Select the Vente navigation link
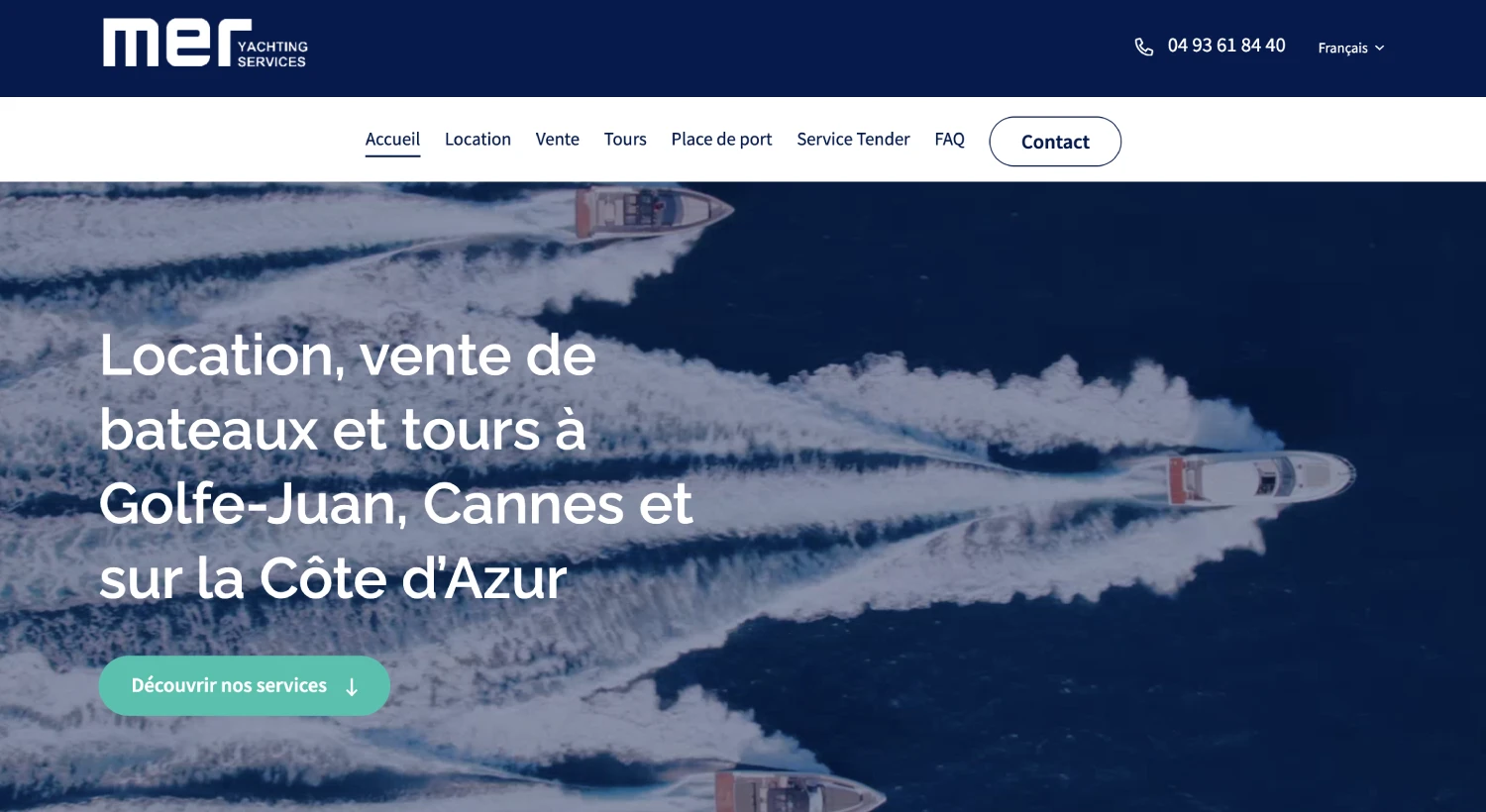Screen dimensions: 1486x812 coord(558,140)
